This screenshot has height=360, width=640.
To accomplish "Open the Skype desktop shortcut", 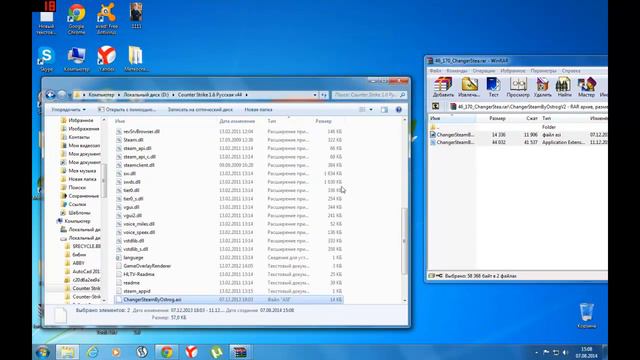I will pos(46,59).
